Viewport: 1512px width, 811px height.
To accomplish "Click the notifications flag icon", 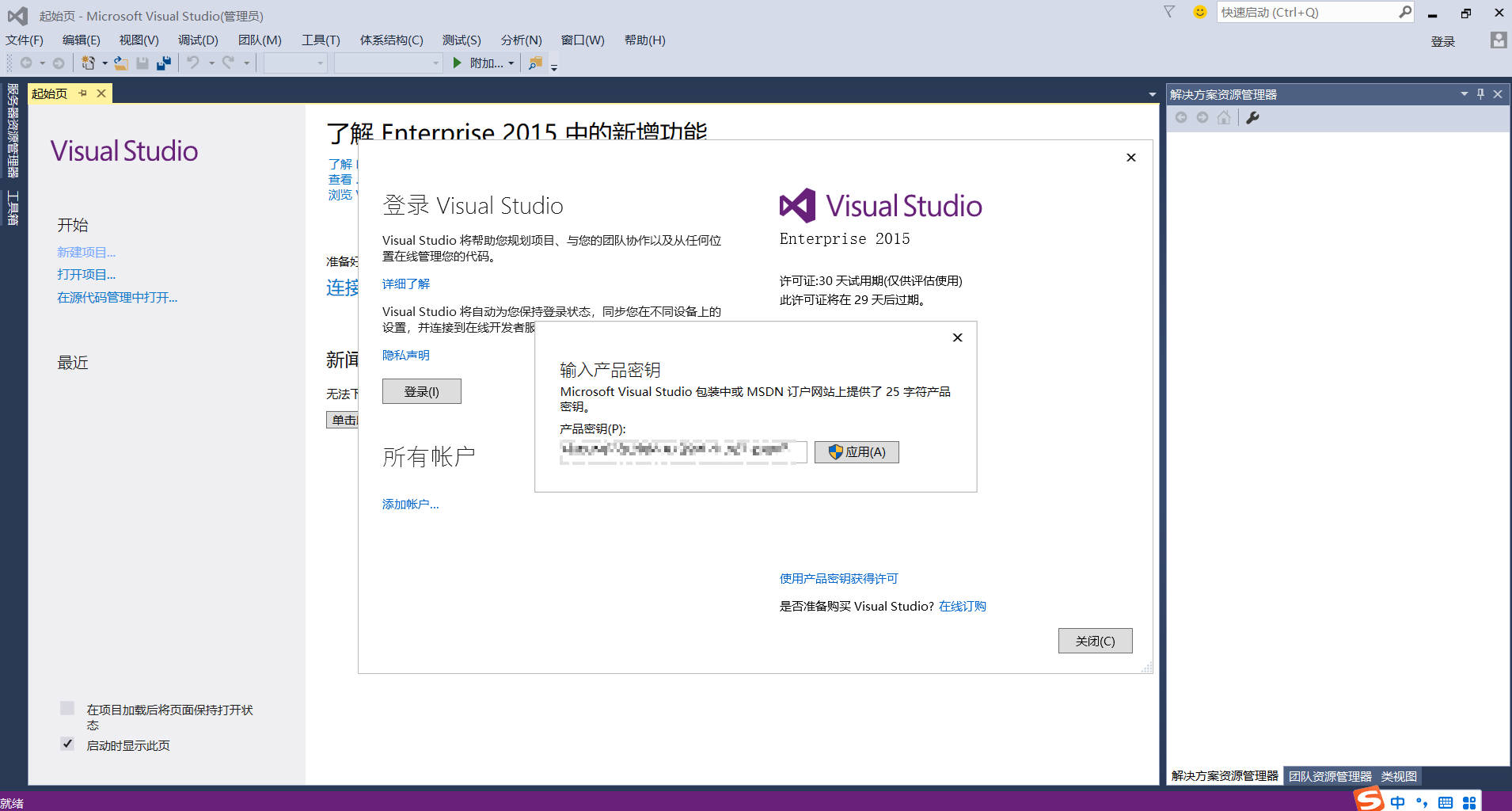I will coord(1169,12).
